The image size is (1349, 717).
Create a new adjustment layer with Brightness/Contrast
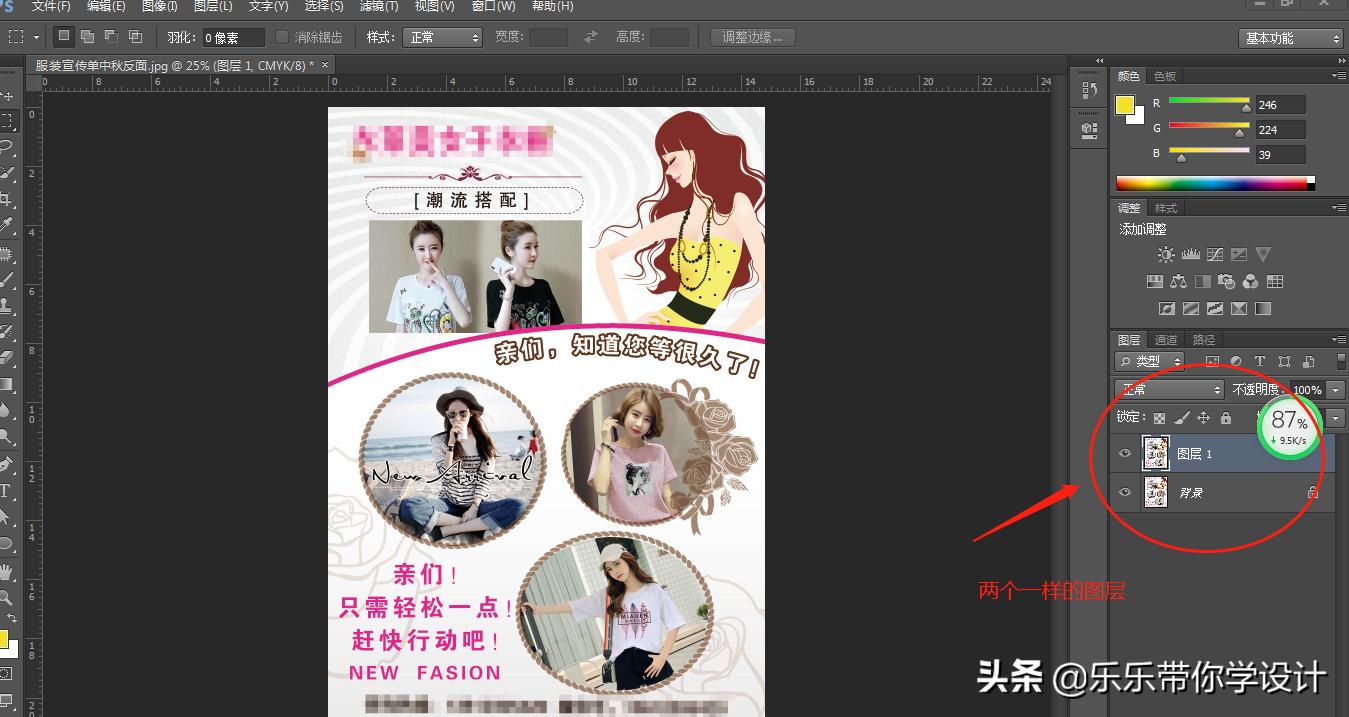tap(1165, 253)
